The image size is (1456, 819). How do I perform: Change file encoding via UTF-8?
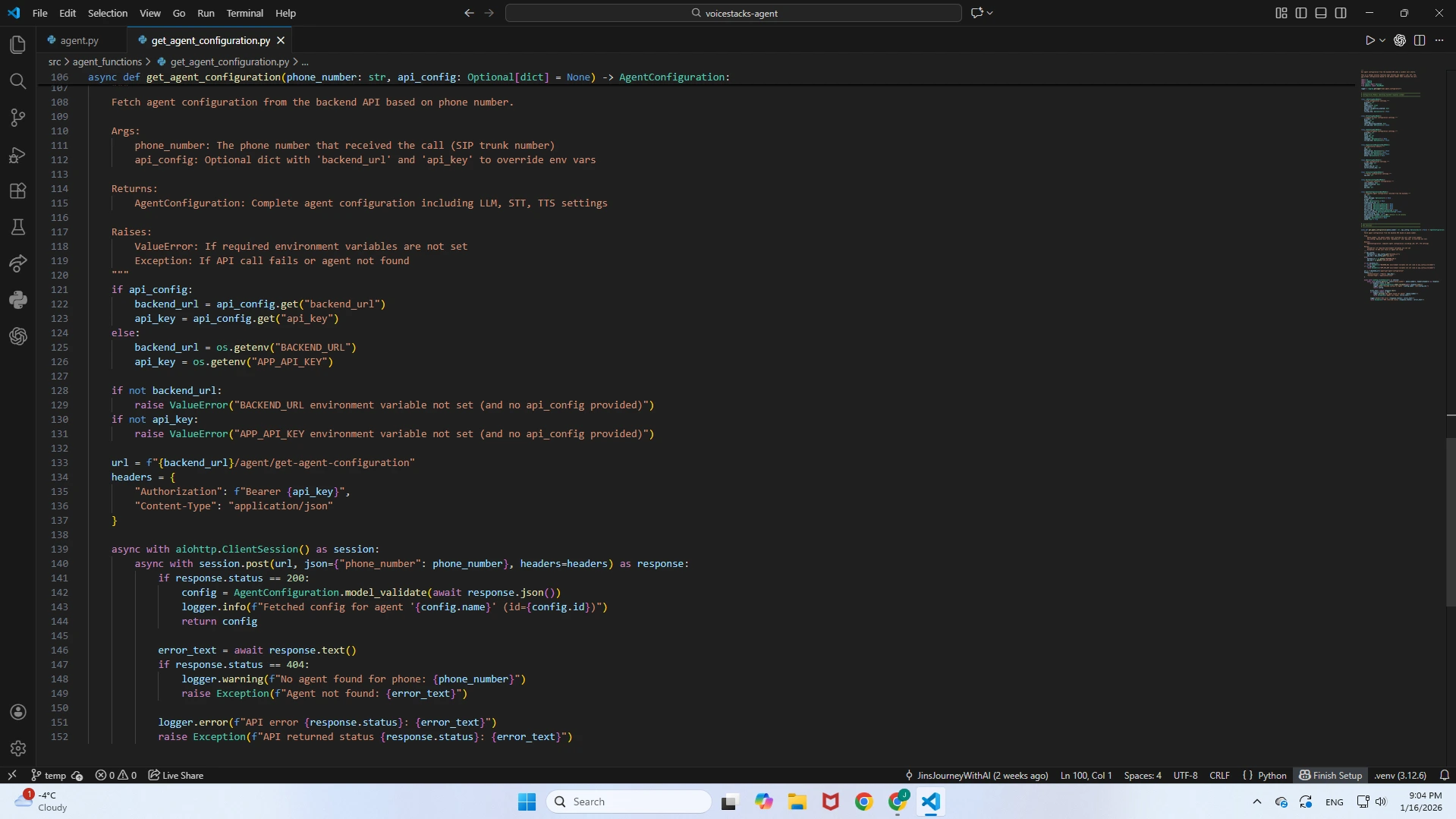1185,775
